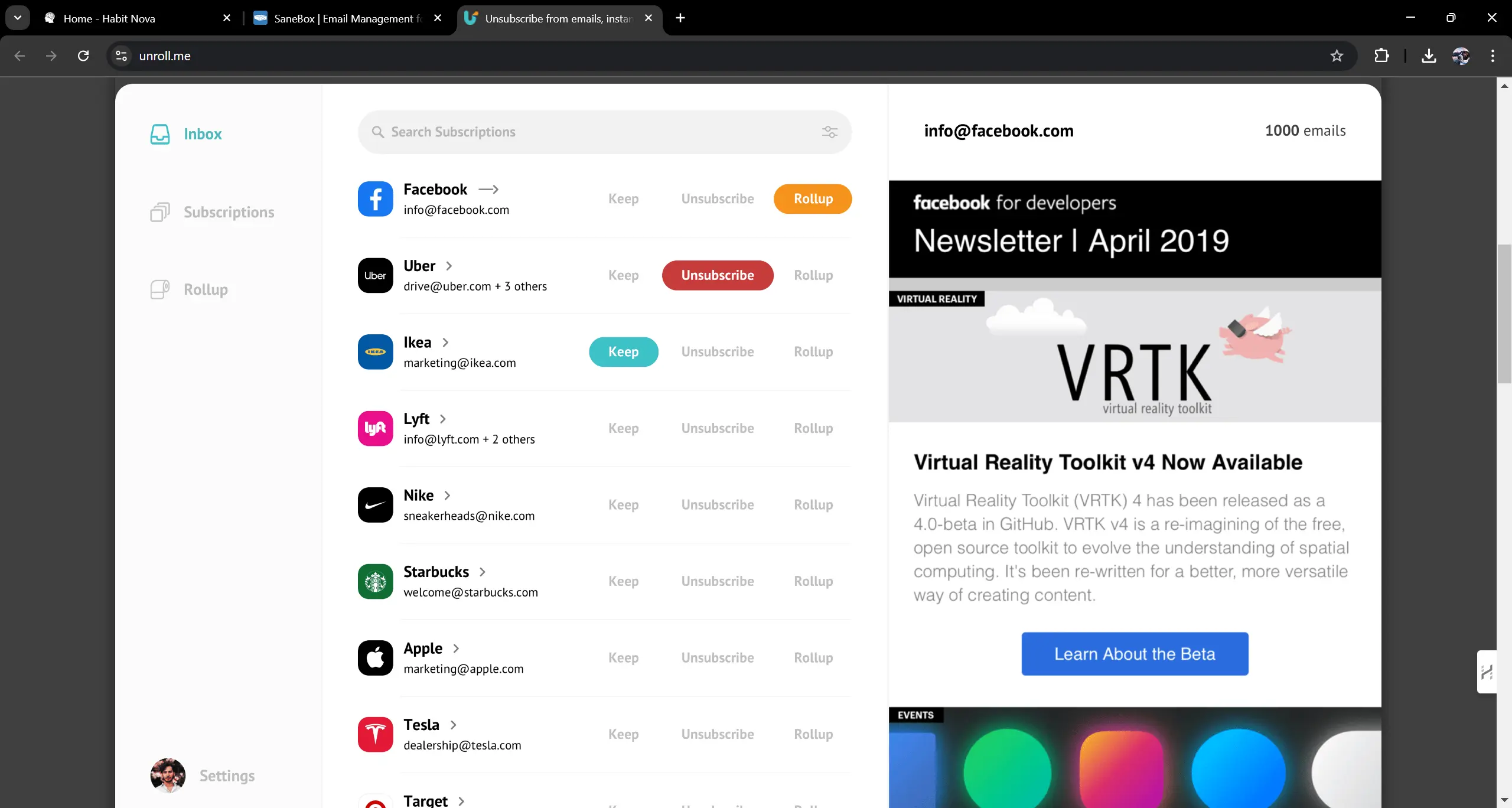The width and height of the screenshot is (1512, 808).
Task: Unsubscribe from Lyft emails
Action: 718,428
